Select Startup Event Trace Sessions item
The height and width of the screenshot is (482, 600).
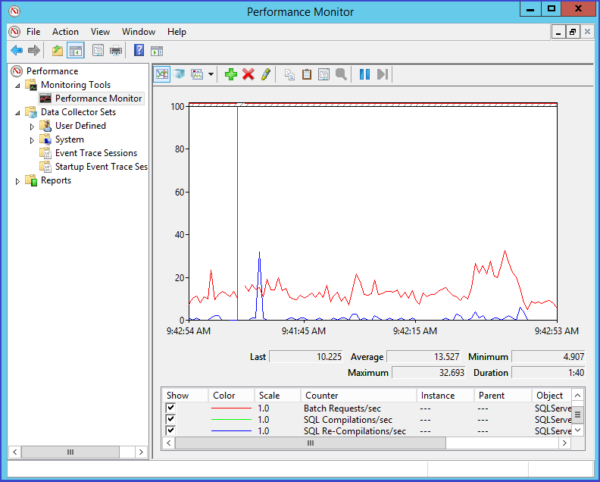[101, 167]
